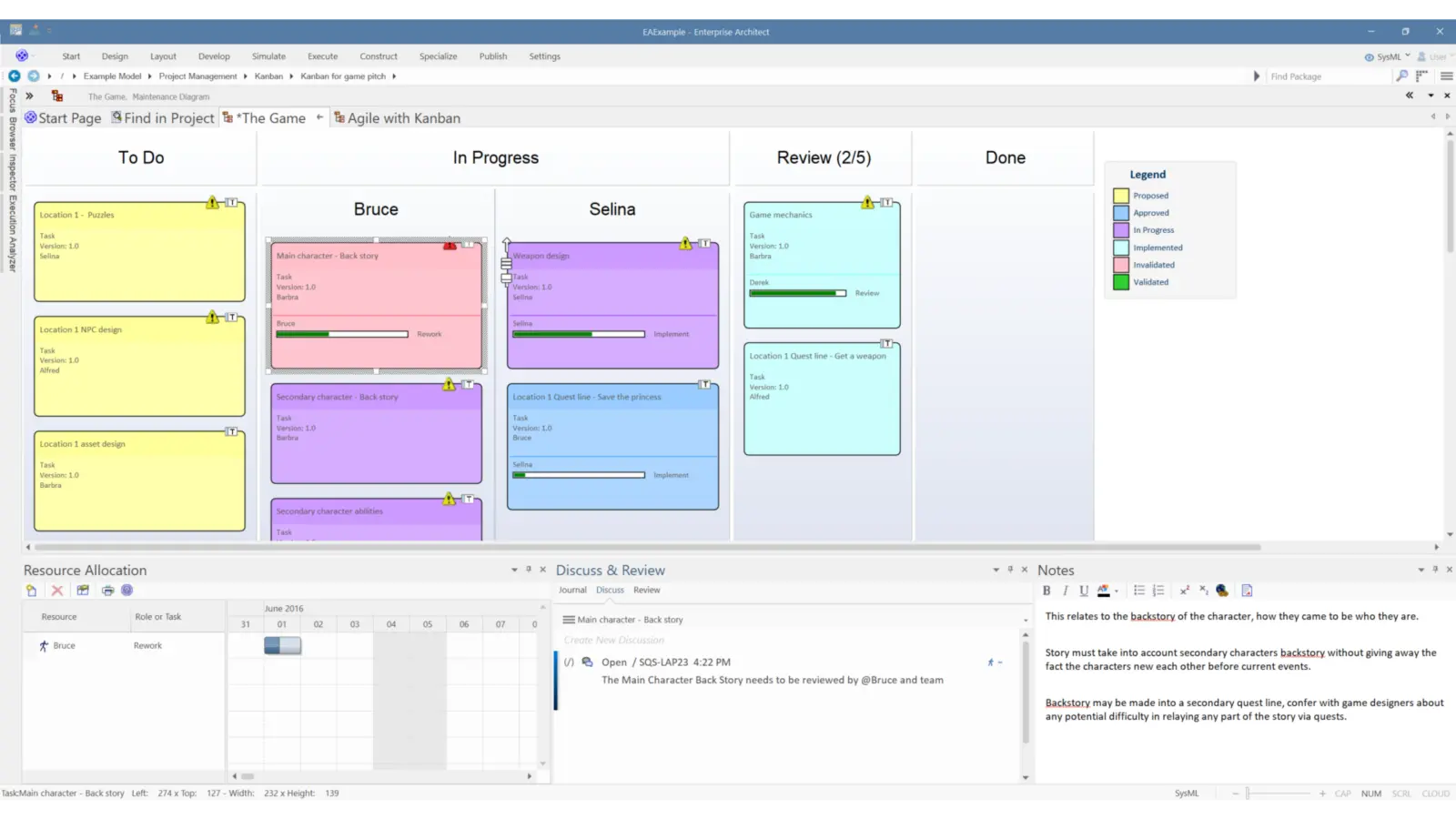Switch to the Journal tab in Discuss & Review

(571, 590)
